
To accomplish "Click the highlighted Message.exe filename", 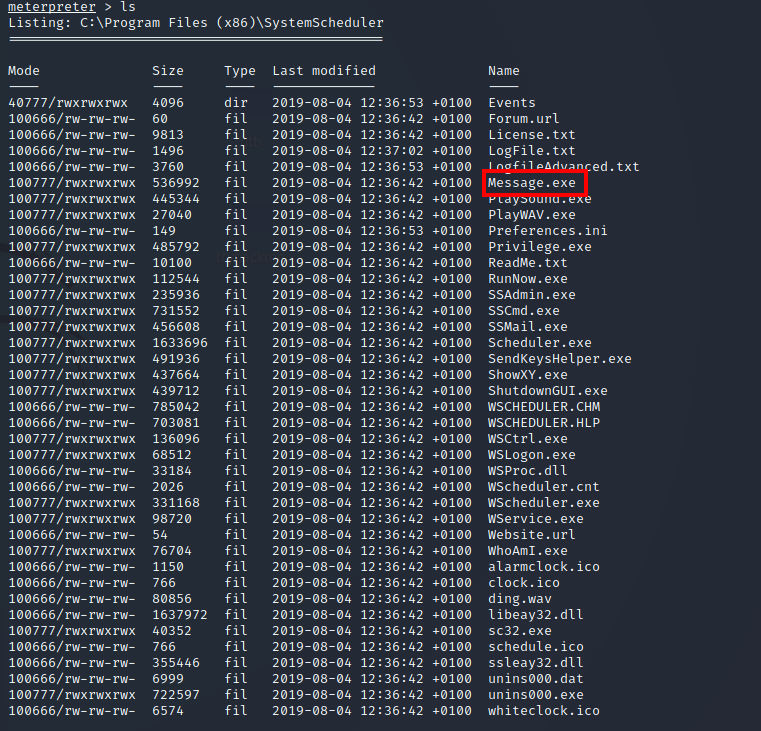I will [532, 183].
